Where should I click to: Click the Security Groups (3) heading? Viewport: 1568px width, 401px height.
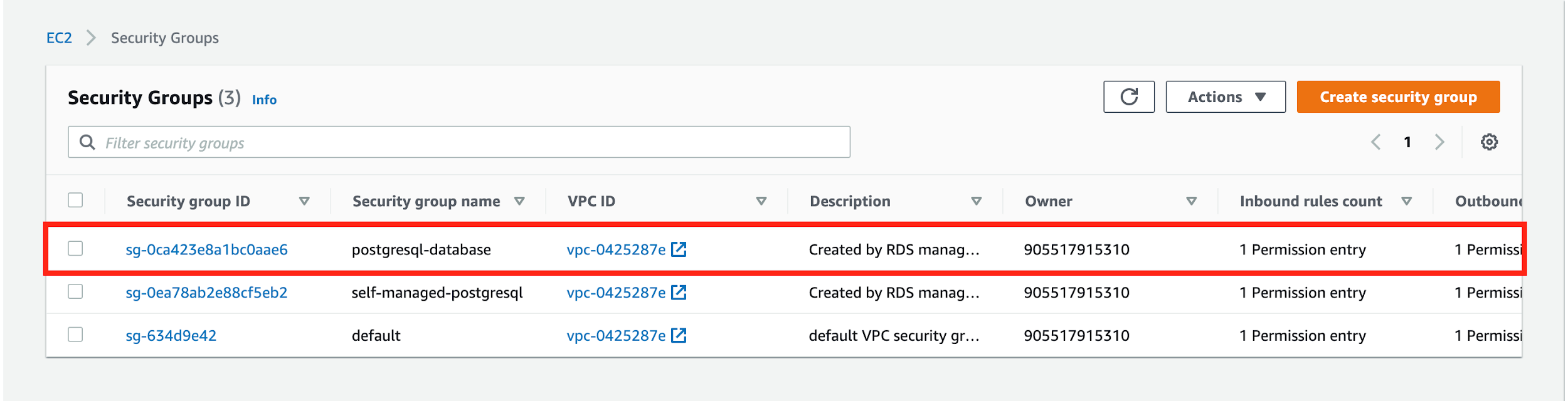pos(154,98)
